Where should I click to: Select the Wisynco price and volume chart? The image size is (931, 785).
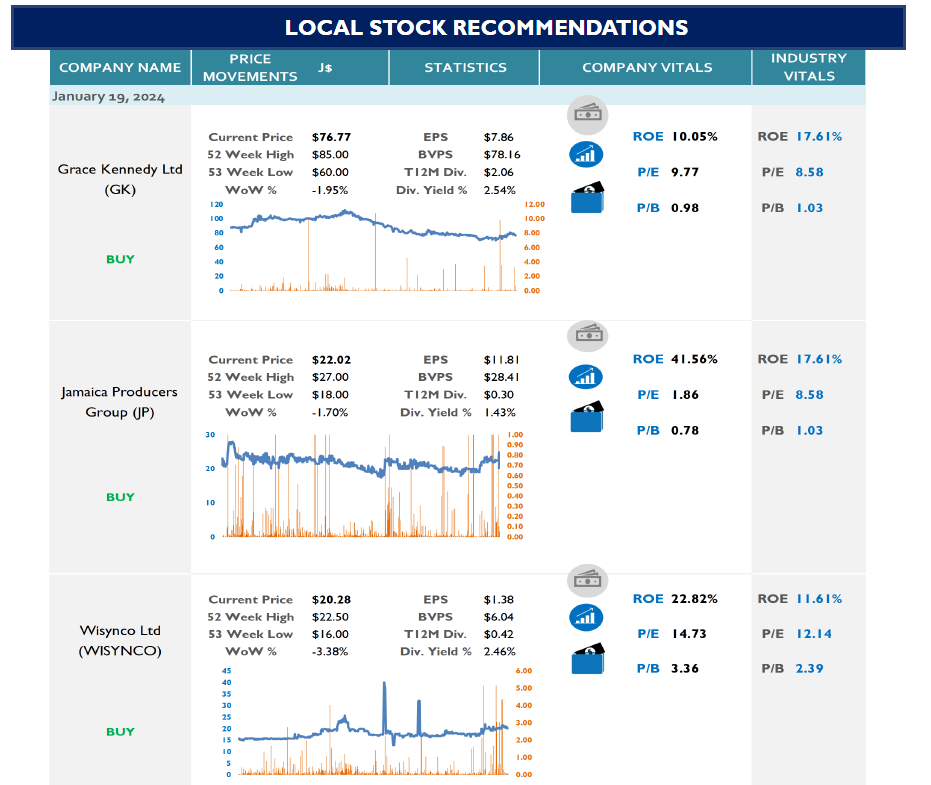point(377,721)
